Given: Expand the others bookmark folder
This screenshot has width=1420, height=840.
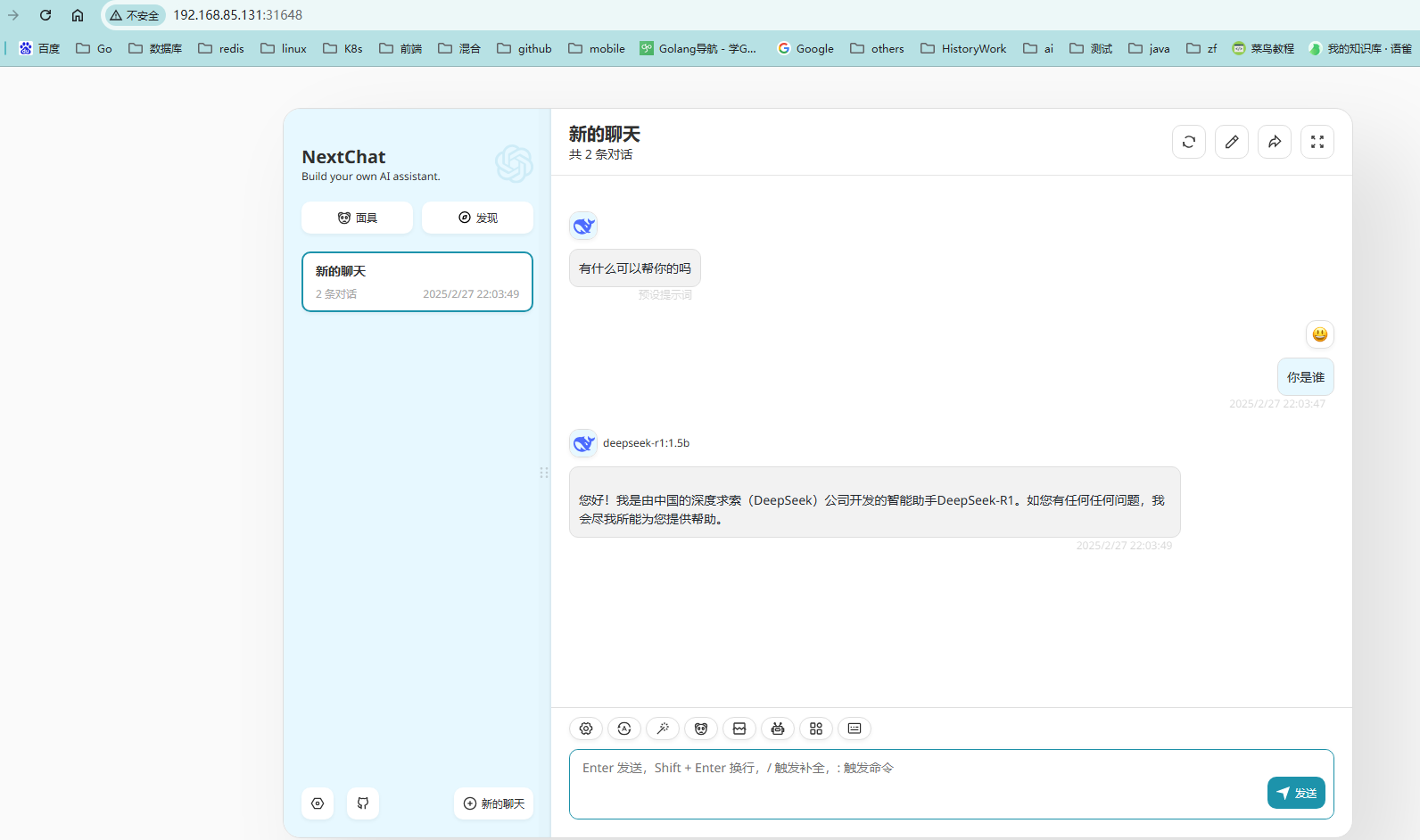Looking at the screenshot, I should (x=877, y=48).
